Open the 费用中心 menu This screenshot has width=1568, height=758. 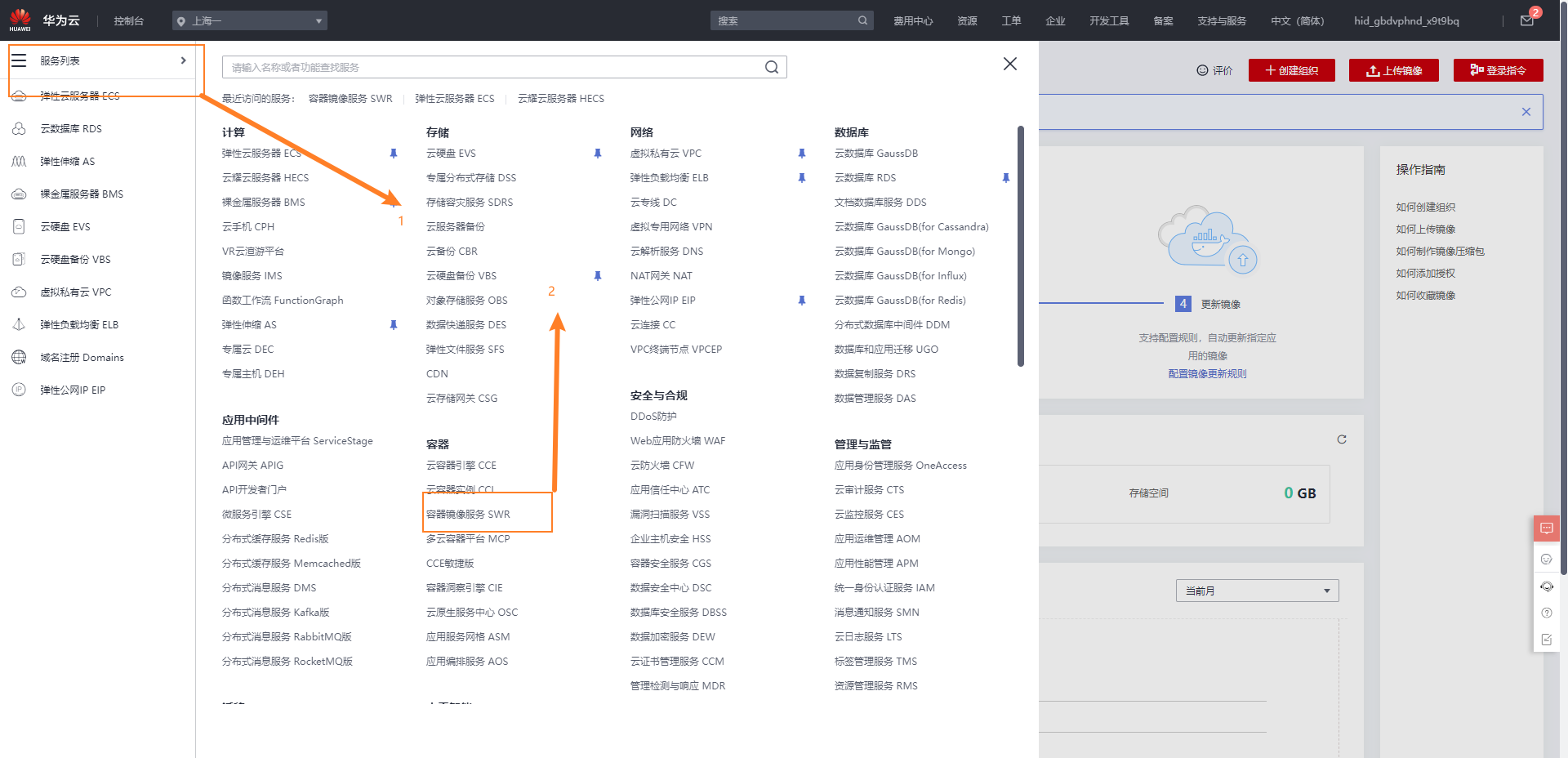tap(913, 21)
